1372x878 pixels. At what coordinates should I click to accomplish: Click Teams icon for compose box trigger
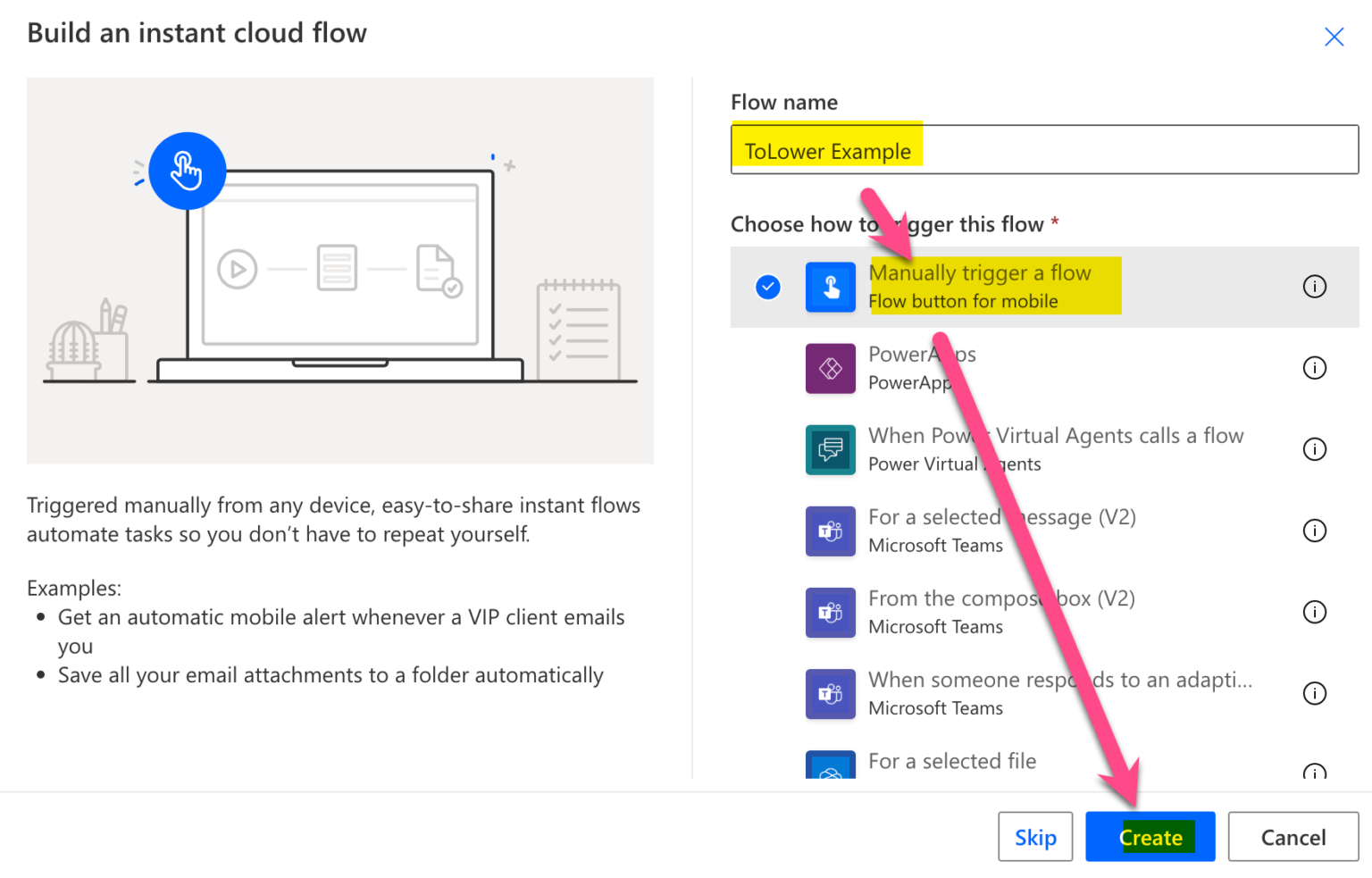830,612
